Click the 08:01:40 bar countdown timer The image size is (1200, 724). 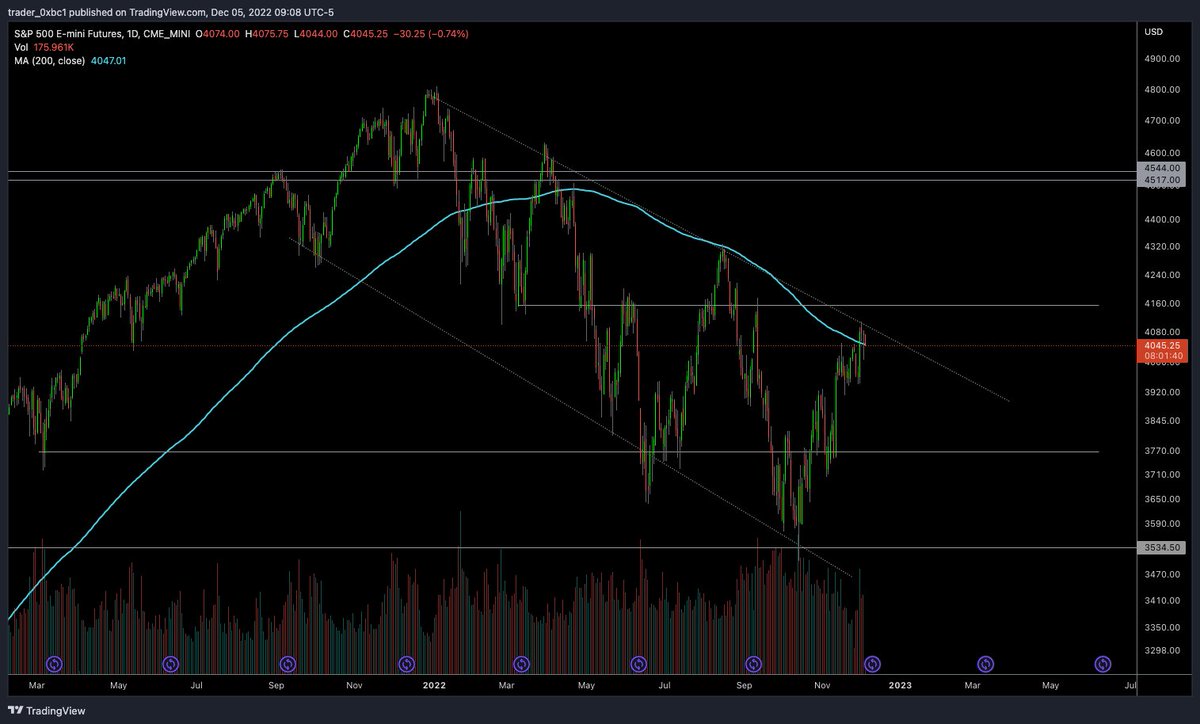1162,356
